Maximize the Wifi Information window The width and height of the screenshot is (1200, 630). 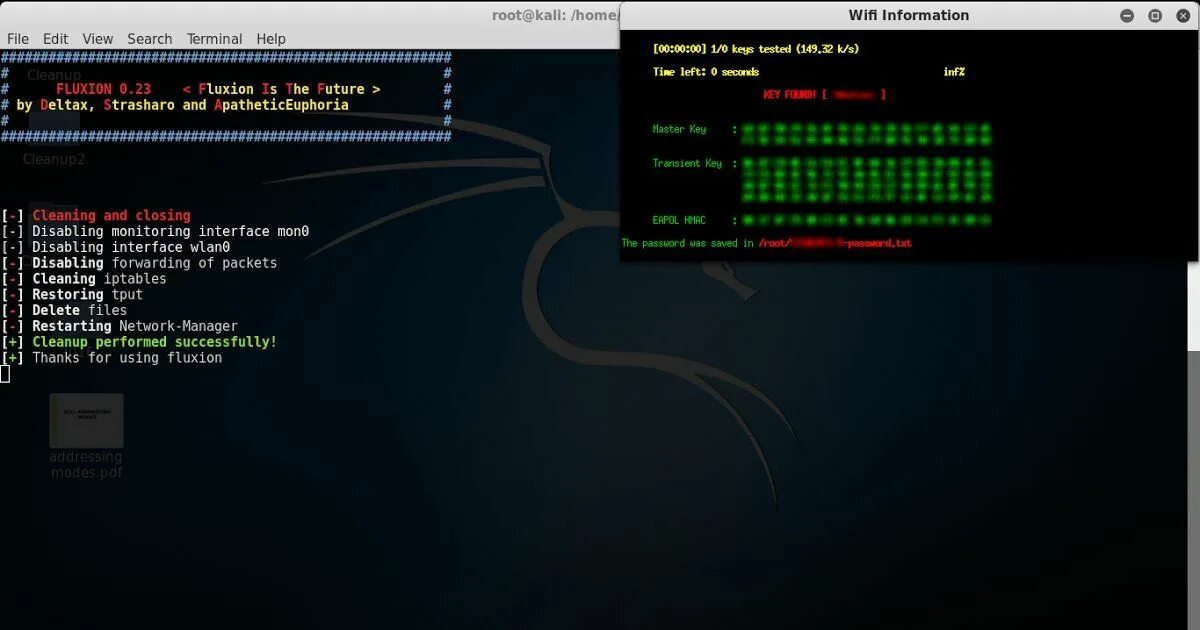1155,15
